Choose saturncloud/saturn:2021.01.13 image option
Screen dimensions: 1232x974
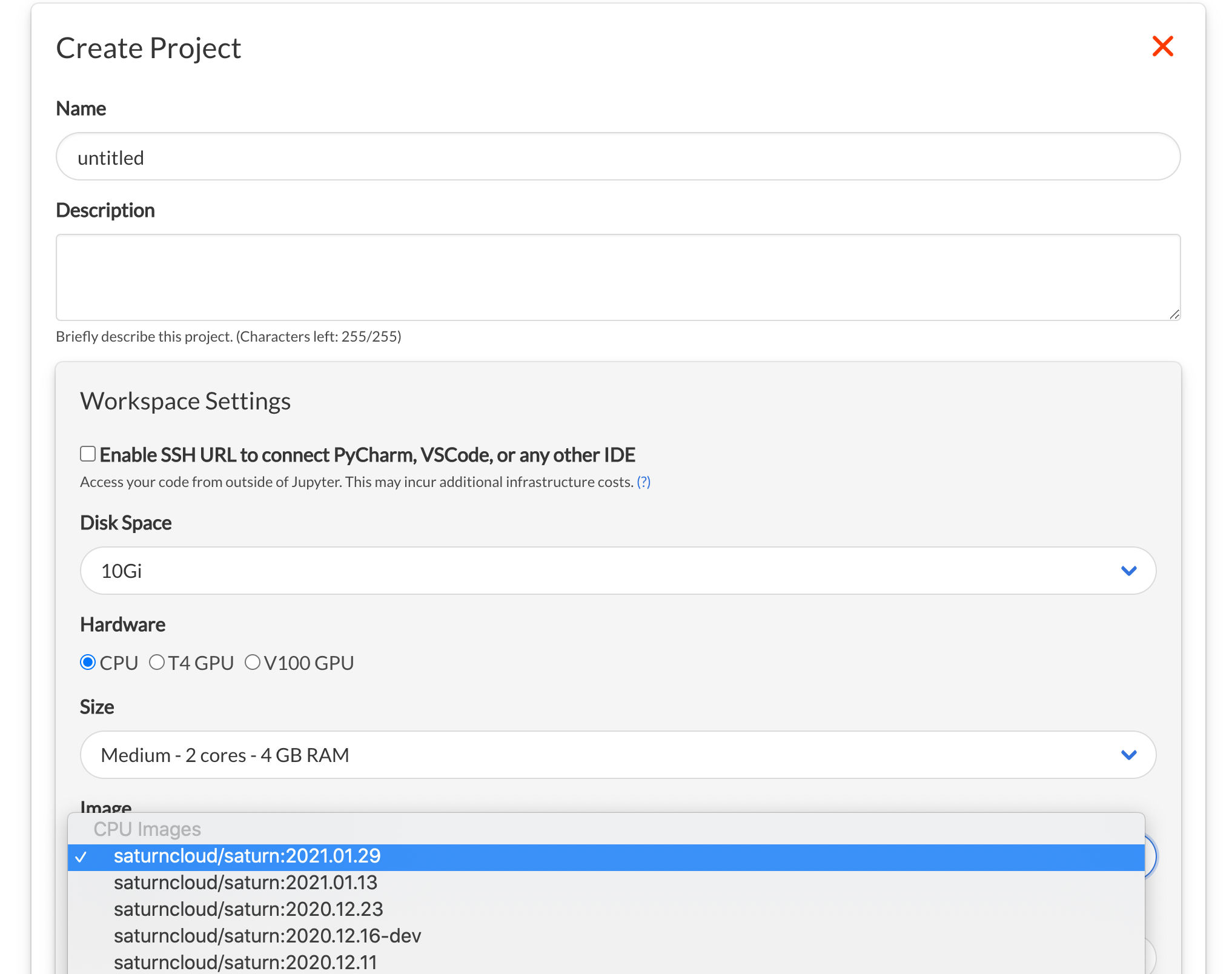click(606, 883)
